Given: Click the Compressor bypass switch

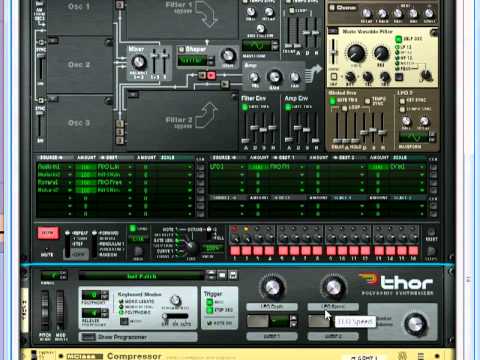Looking at the screenshot, I should click(x=34, y=355).
